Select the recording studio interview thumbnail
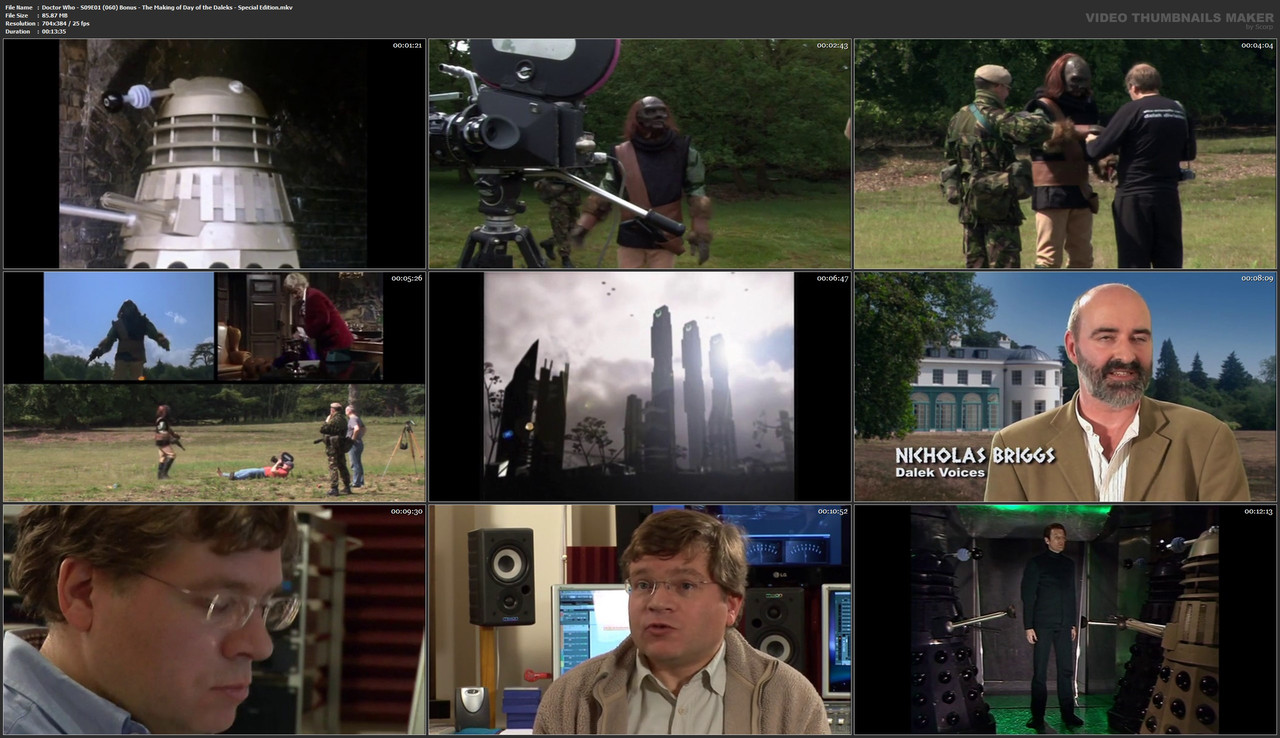Screen dimensions: 1280x738 pos(639,620)
